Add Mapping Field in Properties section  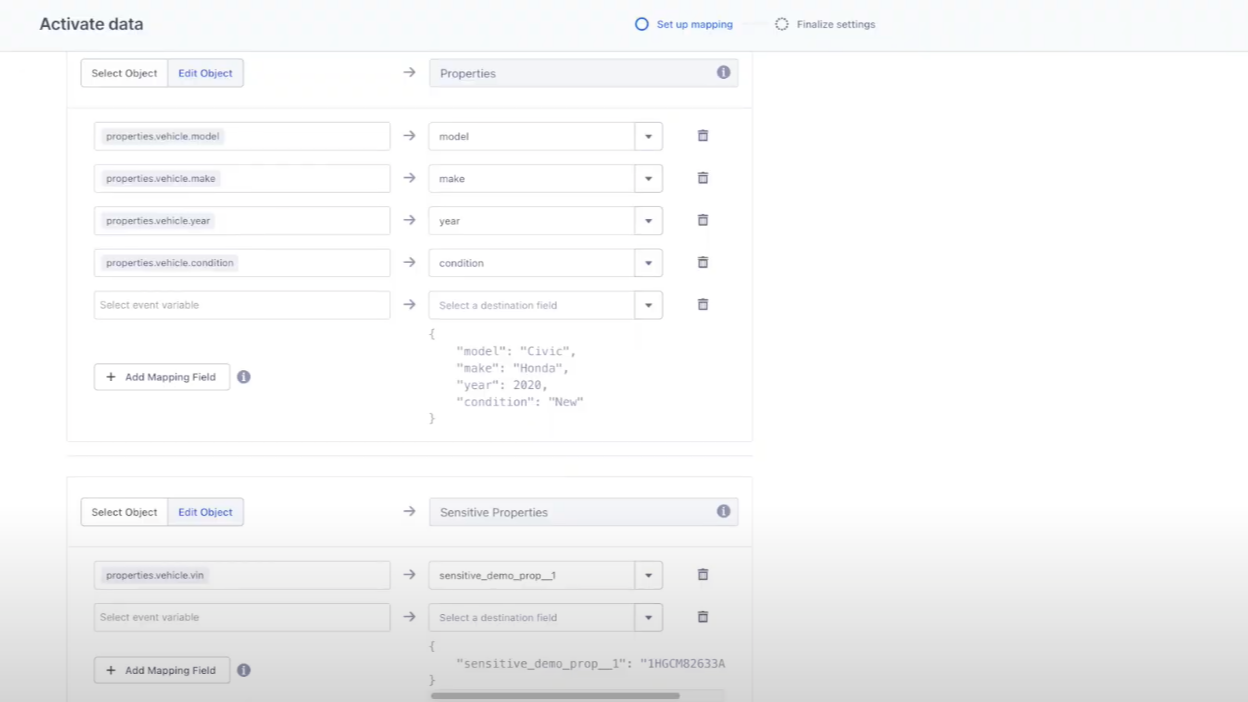162,377
